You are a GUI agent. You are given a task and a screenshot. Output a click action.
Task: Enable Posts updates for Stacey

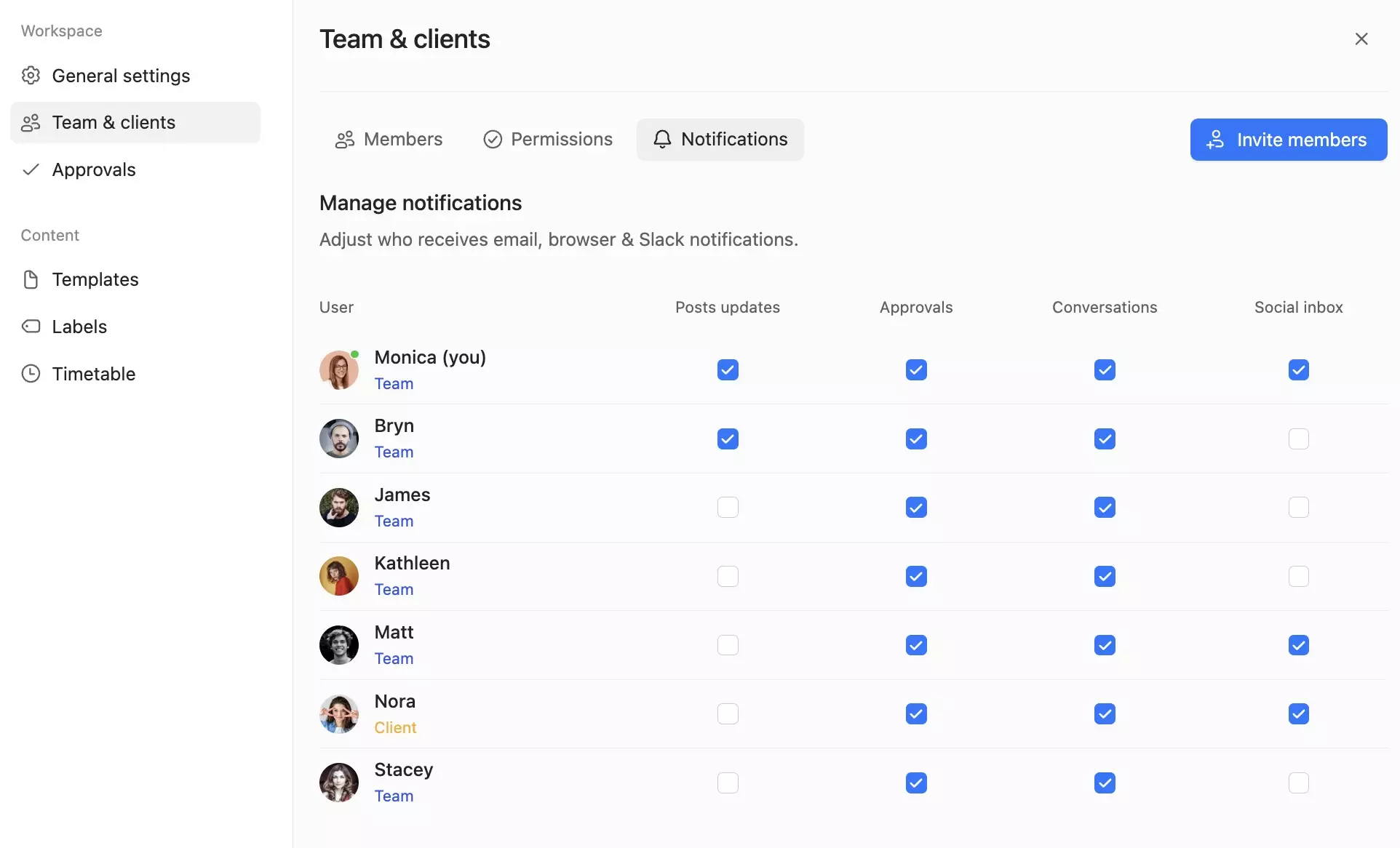[x=728, y=783]
